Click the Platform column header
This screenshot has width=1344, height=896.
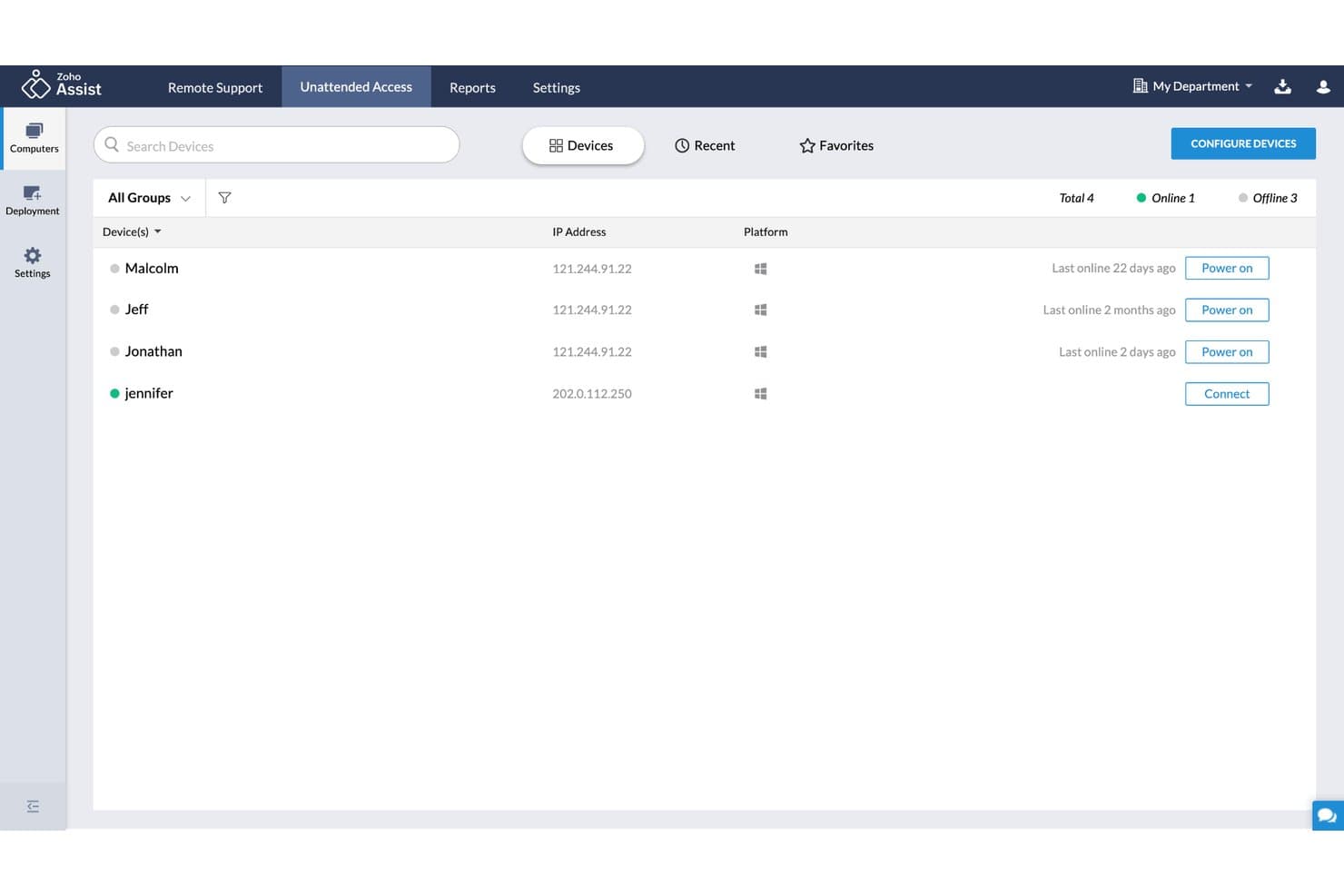point(766,231)
